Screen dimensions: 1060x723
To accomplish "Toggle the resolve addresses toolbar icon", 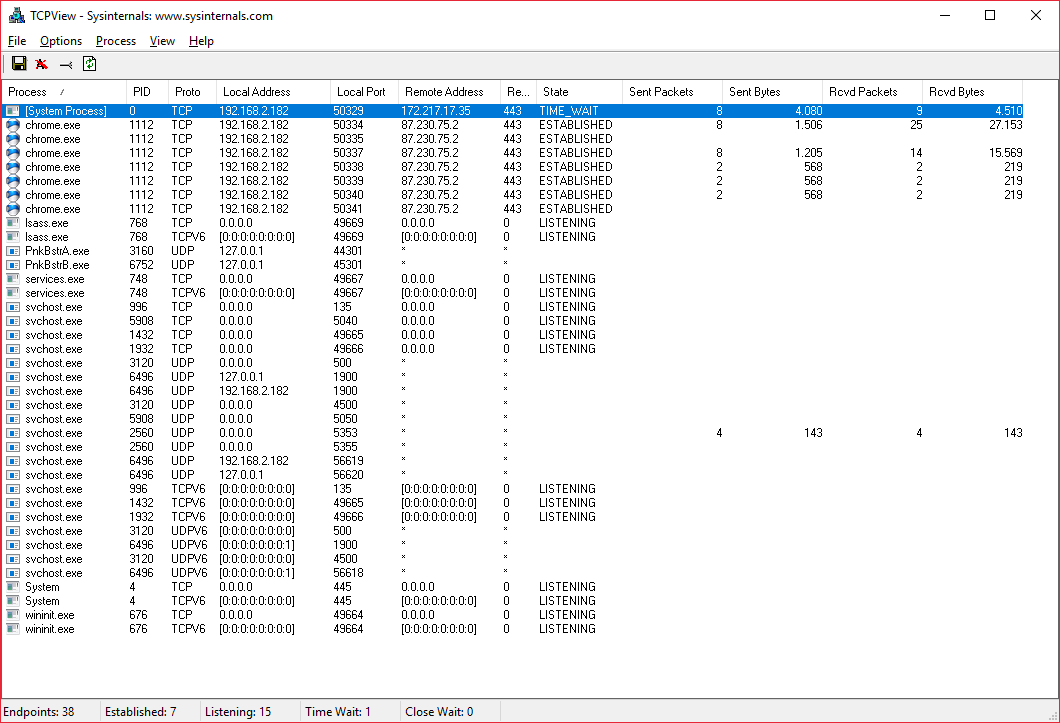I will point(66,65).
